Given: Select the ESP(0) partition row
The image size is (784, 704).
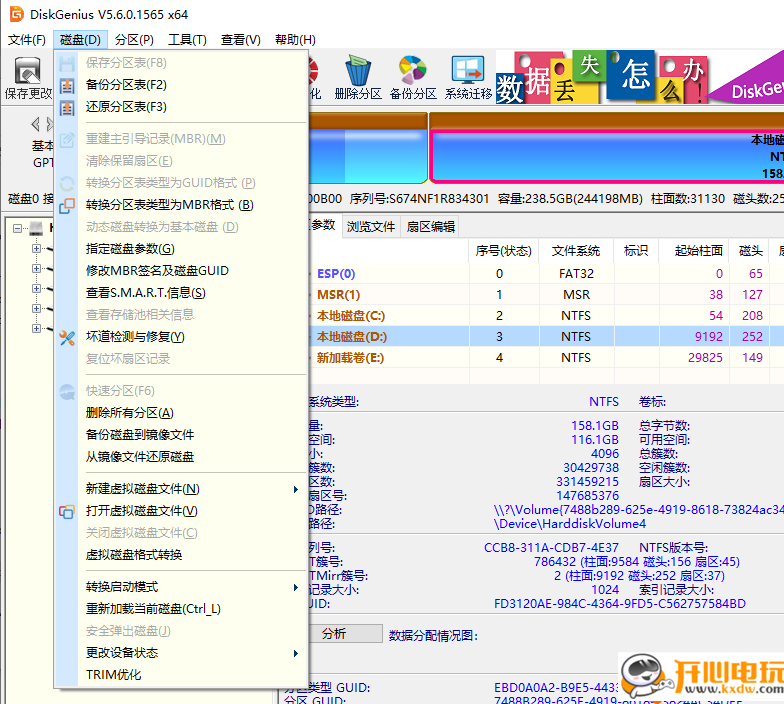Looking at the screenshot, I should [x=546, y=274].
